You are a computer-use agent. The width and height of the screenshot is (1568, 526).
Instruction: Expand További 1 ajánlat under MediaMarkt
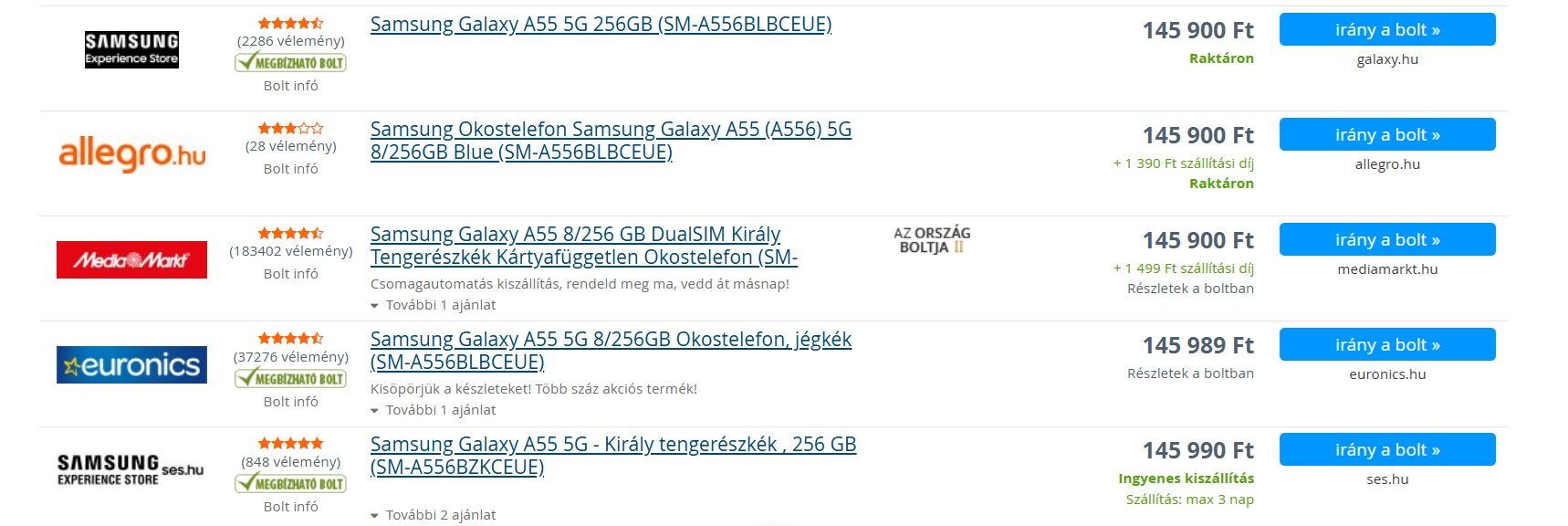tap(434, 305)
